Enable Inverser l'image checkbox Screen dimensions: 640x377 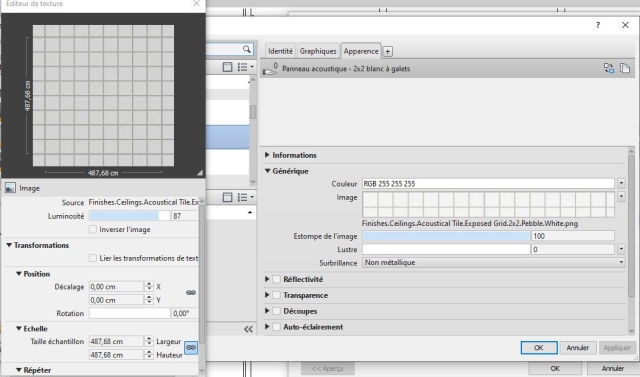(93, 229)
